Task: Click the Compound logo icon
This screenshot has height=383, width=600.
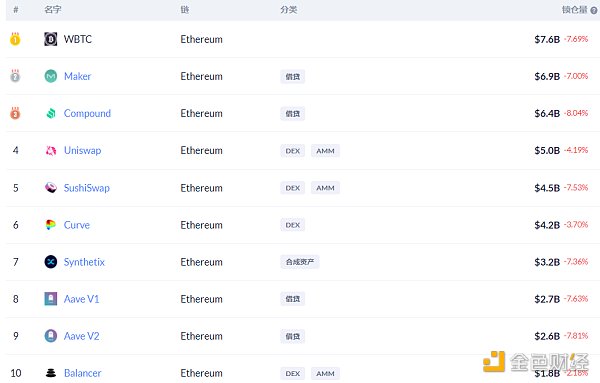Action: [x=51, y=113]
